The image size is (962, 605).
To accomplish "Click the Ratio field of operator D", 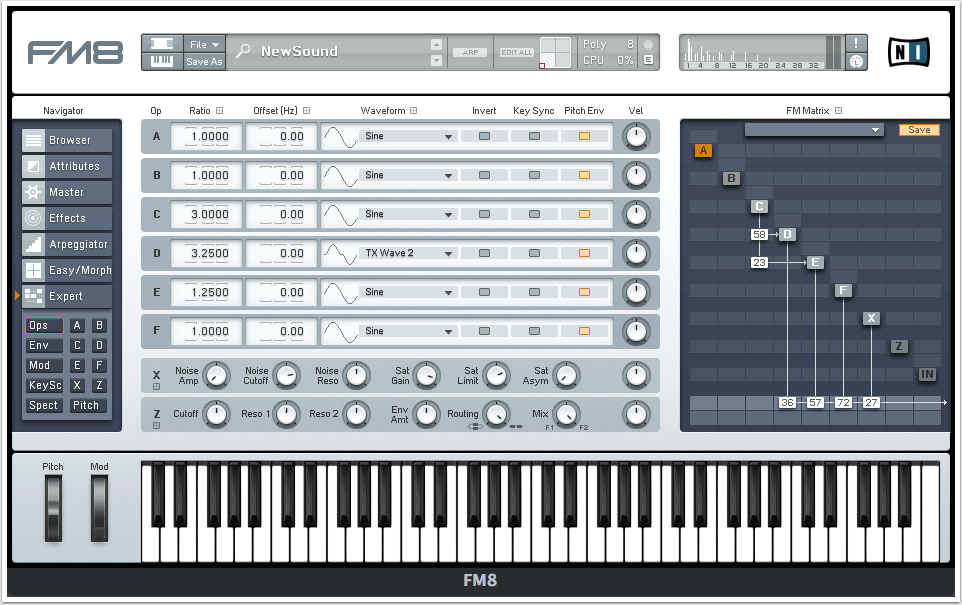I will [207, 253].
